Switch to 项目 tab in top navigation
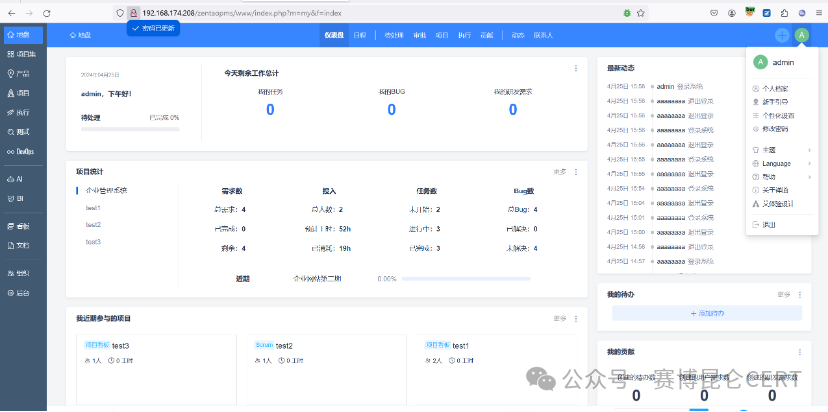This screenshot has width=828, height=412. [x=442, y=35]
